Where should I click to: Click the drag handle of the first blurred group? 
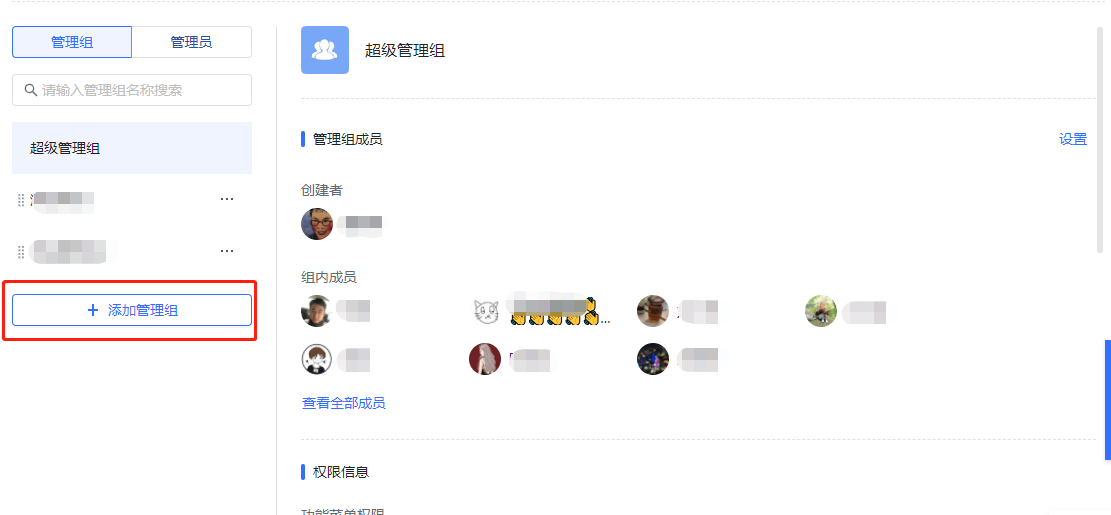[21, 200]
